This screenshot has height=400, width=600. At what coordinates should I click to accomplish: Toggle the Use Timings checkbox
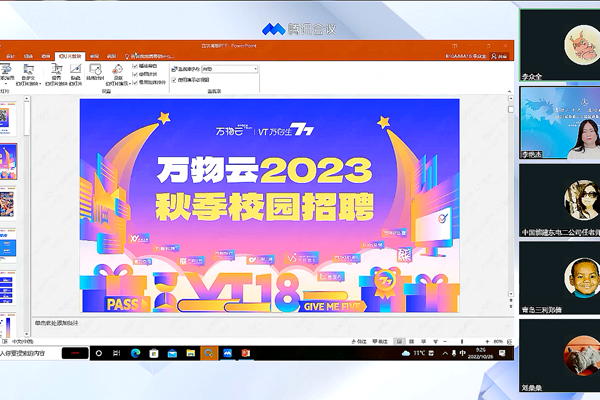136,72
